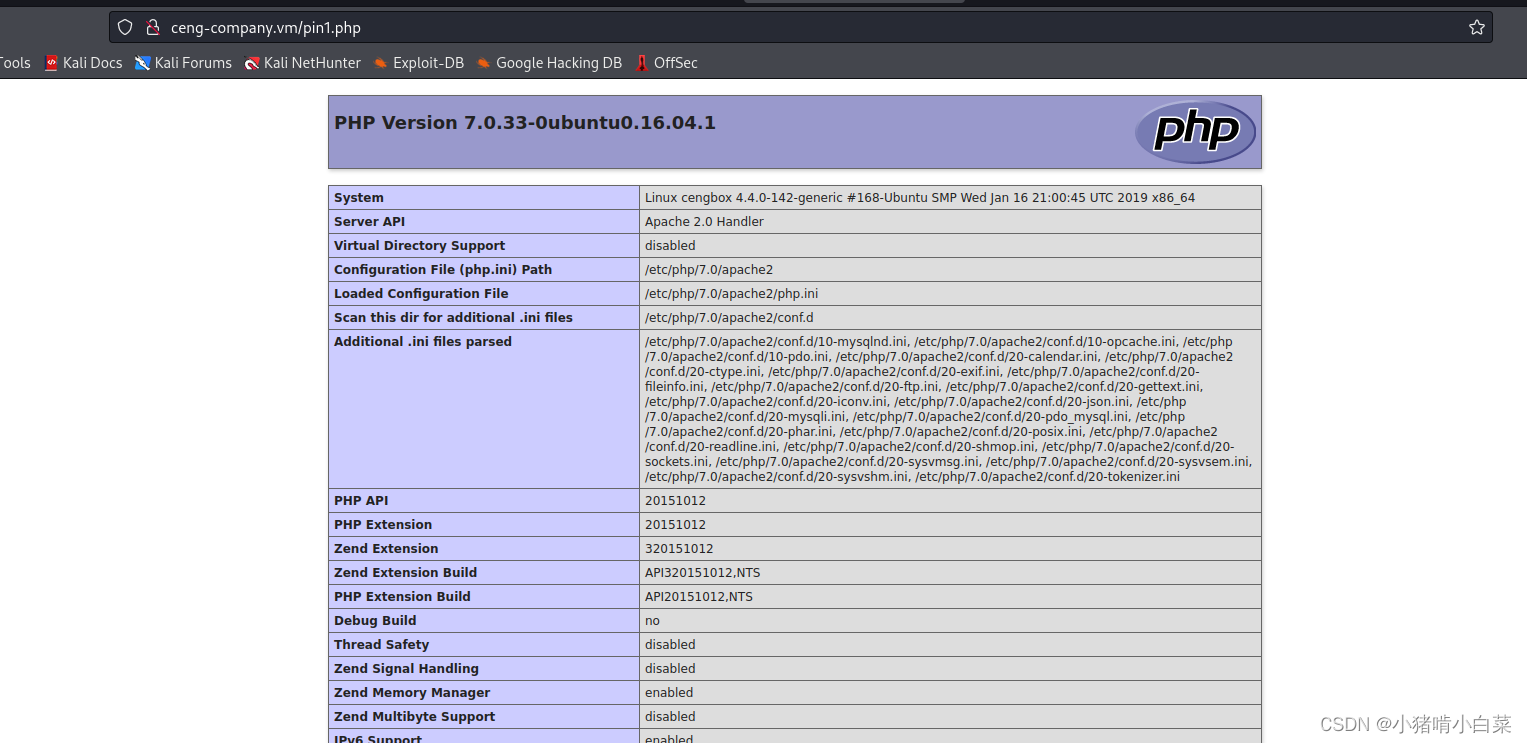Click the Loaded Configuration File label

[x=421, y=294]
